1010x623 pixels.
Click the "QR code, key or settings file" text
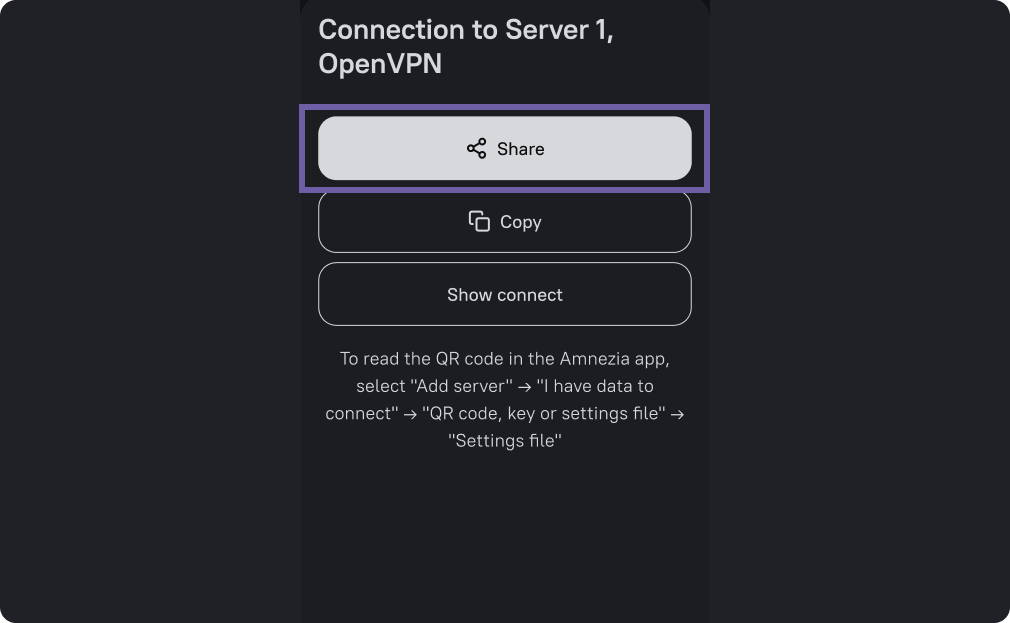[x=544, y=413]
